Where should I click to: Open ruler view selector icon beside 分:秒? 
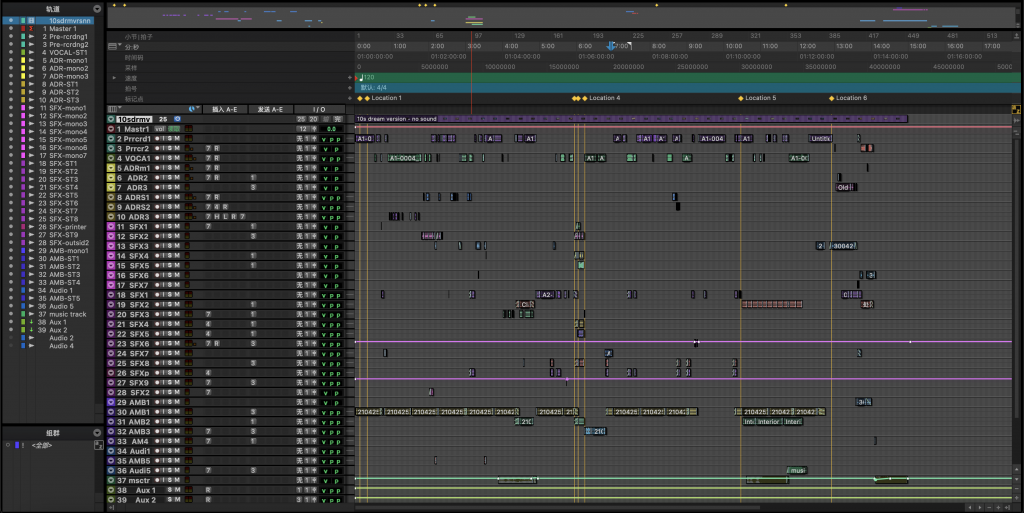click(x=113, y=47)
